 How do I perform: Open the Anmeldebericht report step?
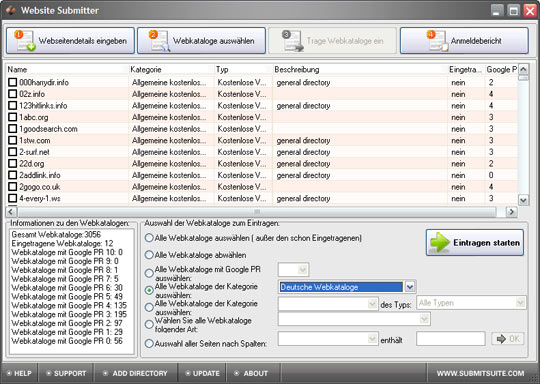click(x=464, y=41)
